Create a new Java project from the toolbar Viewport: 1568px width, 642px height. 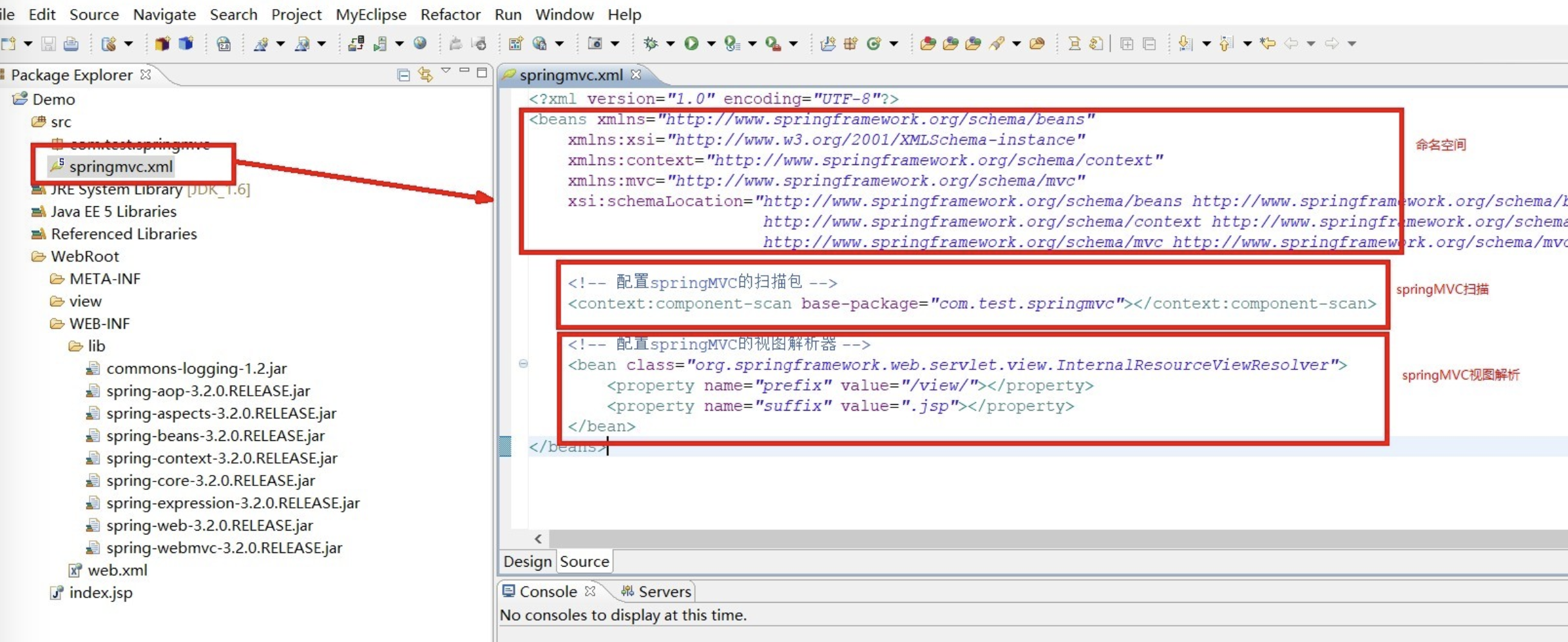coord(161,43)
